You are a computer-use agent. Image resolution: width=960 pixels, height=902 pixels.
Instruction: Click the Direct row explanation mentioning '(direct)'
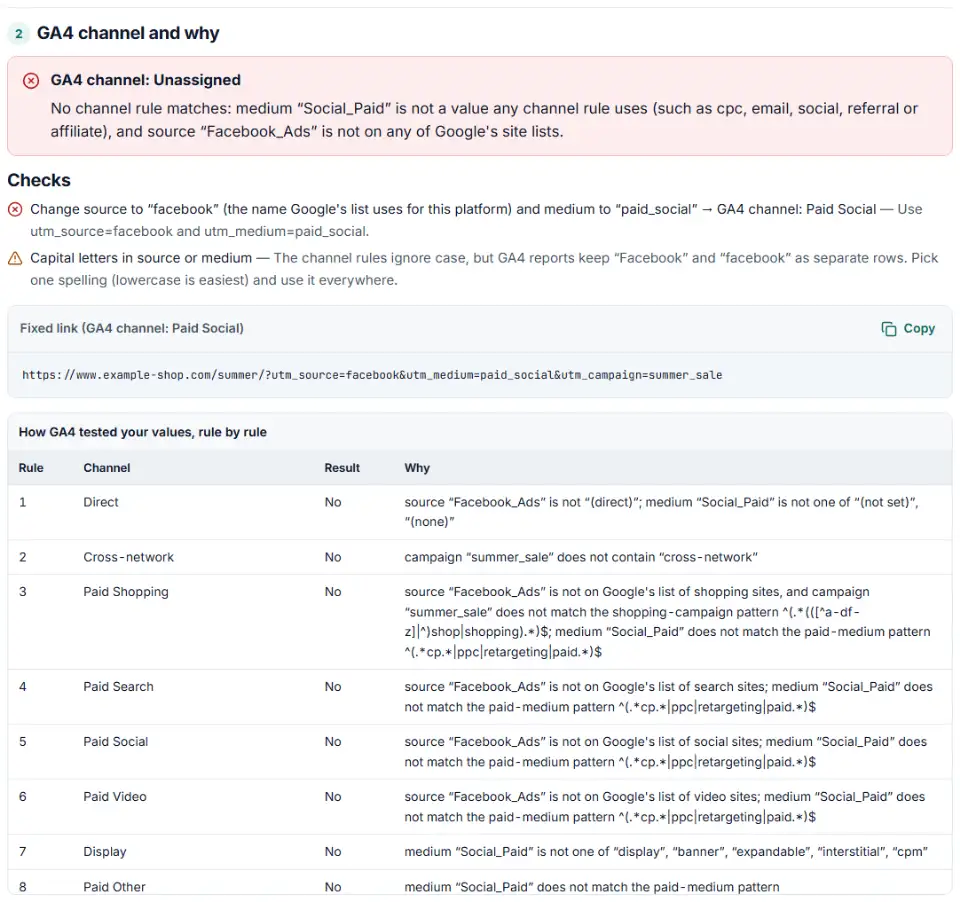(662, 512)
